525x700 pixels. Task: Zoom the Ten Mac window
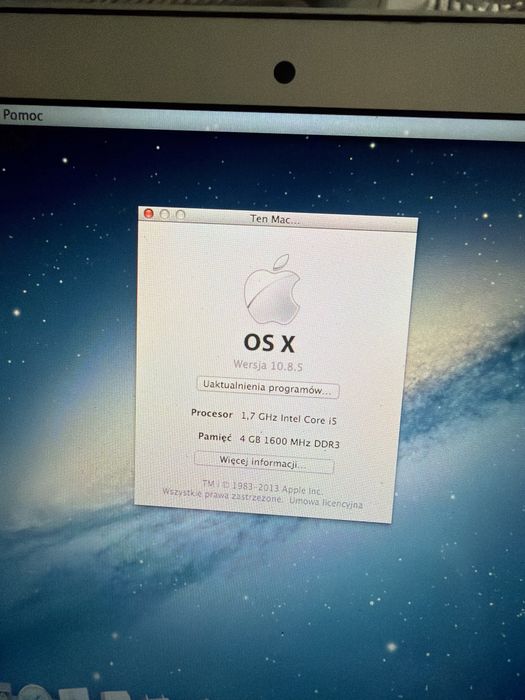(181, 215)
